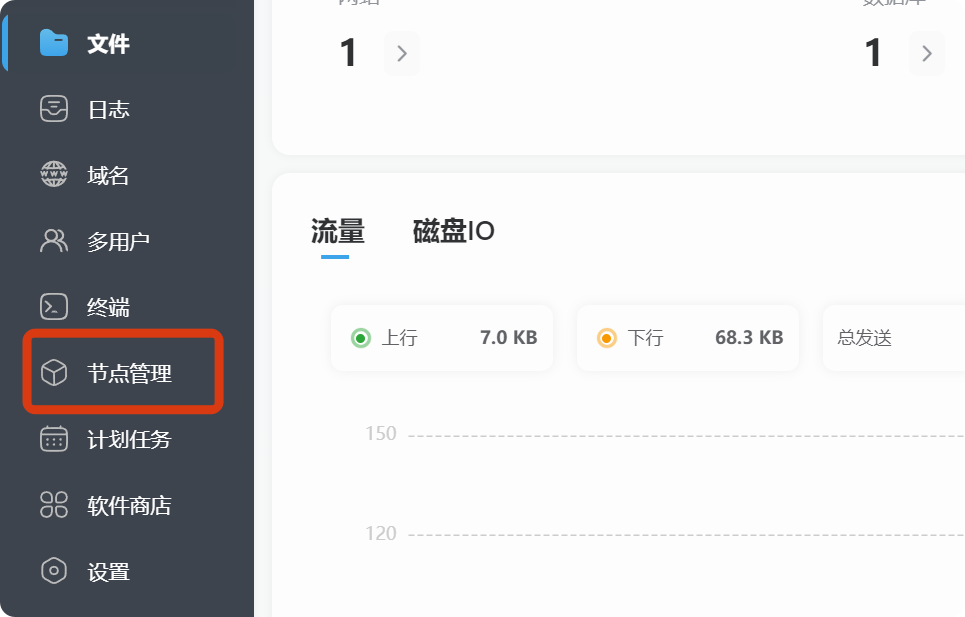Image resolution: width=965 pixels, height=617 pixels.
Task: Select the 流量 tab
Action: pos(337,232)
